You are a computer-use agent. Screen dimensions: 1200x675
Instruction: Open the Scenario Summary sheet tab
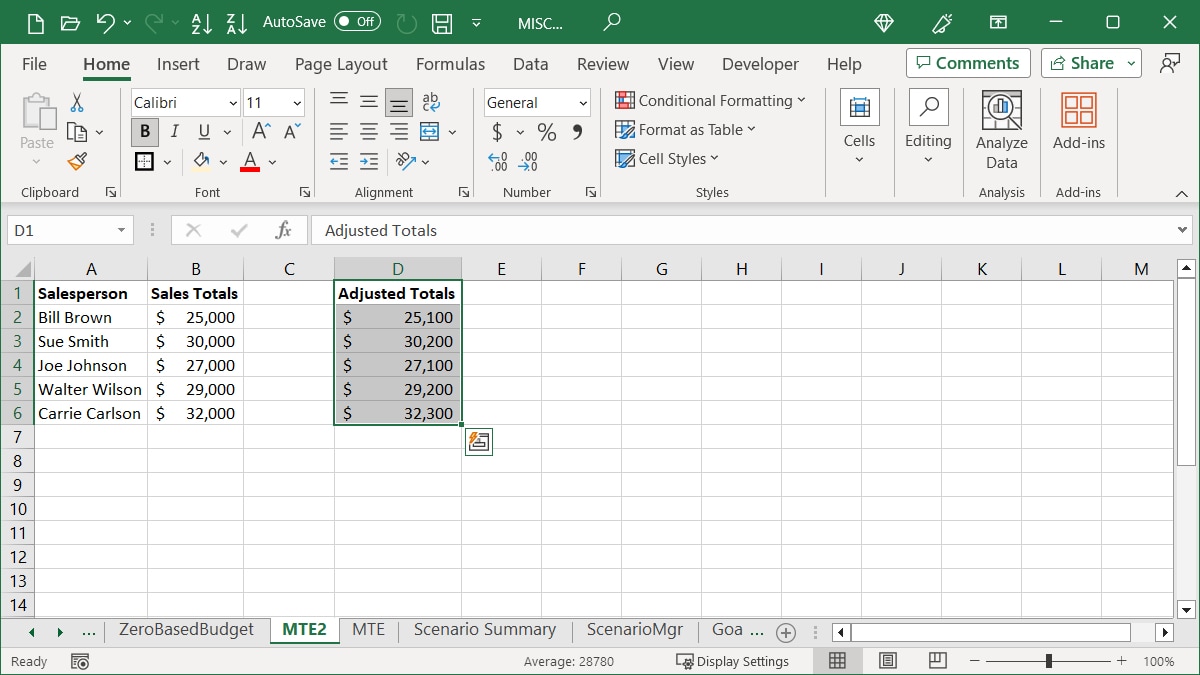pos(484,630)
